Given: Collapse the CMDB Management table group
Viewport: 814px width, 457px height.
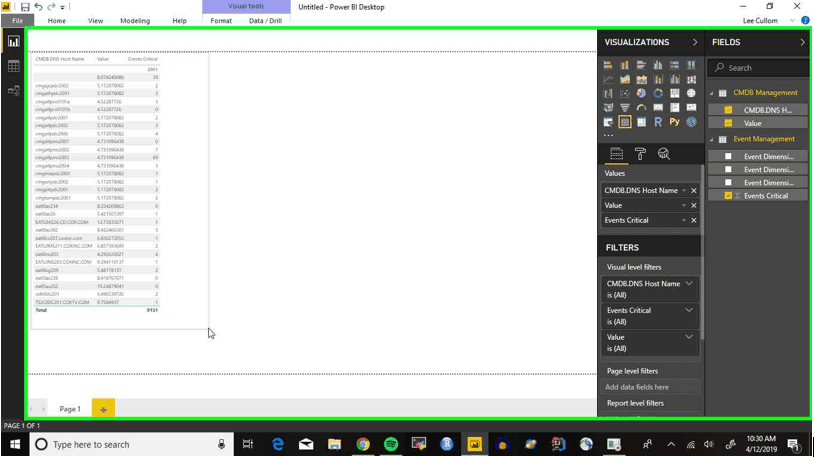Looking at the screenshot, I should point(712,93).
